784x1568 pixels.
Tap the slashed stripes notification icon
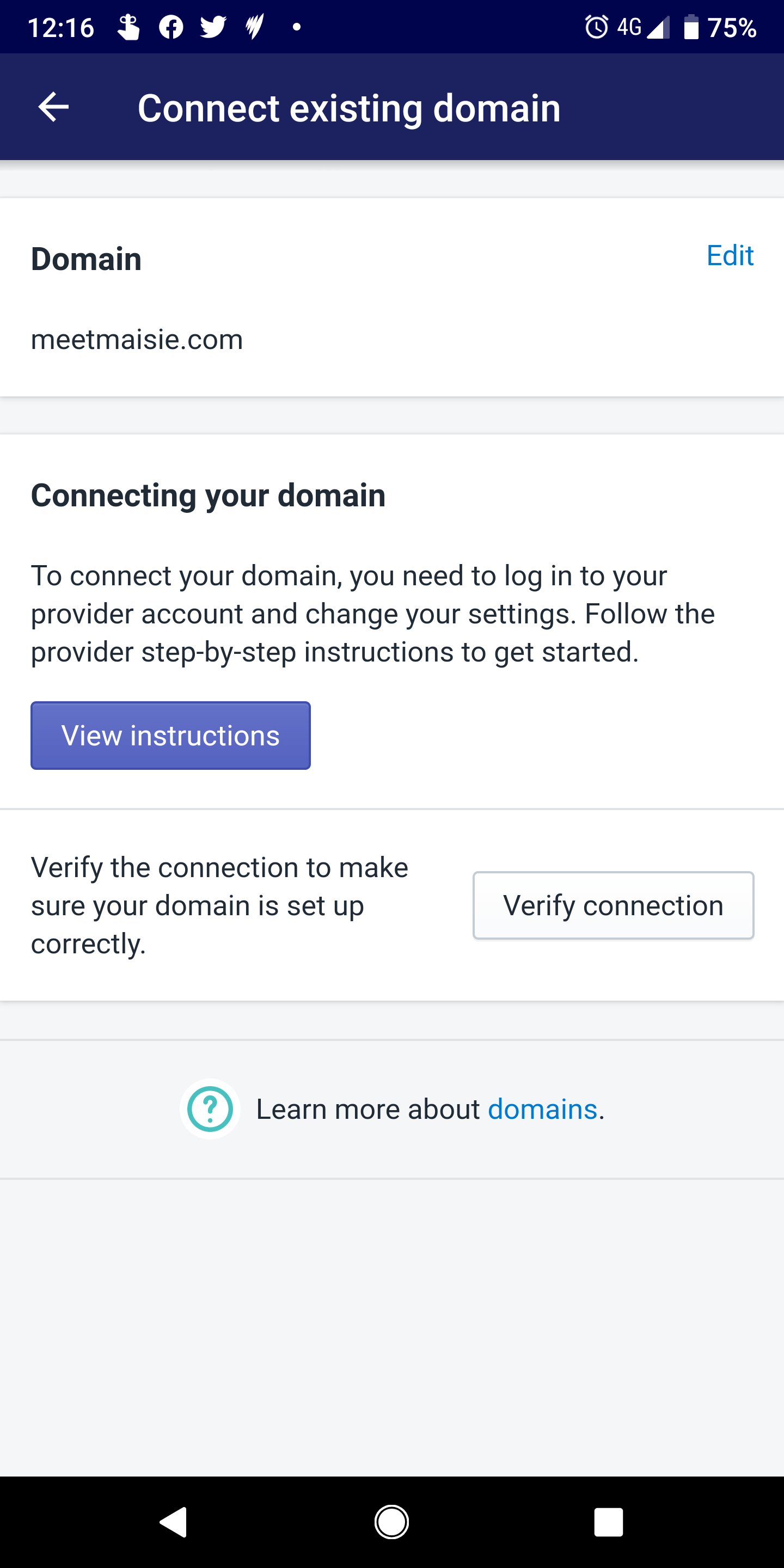pos(254,27)
